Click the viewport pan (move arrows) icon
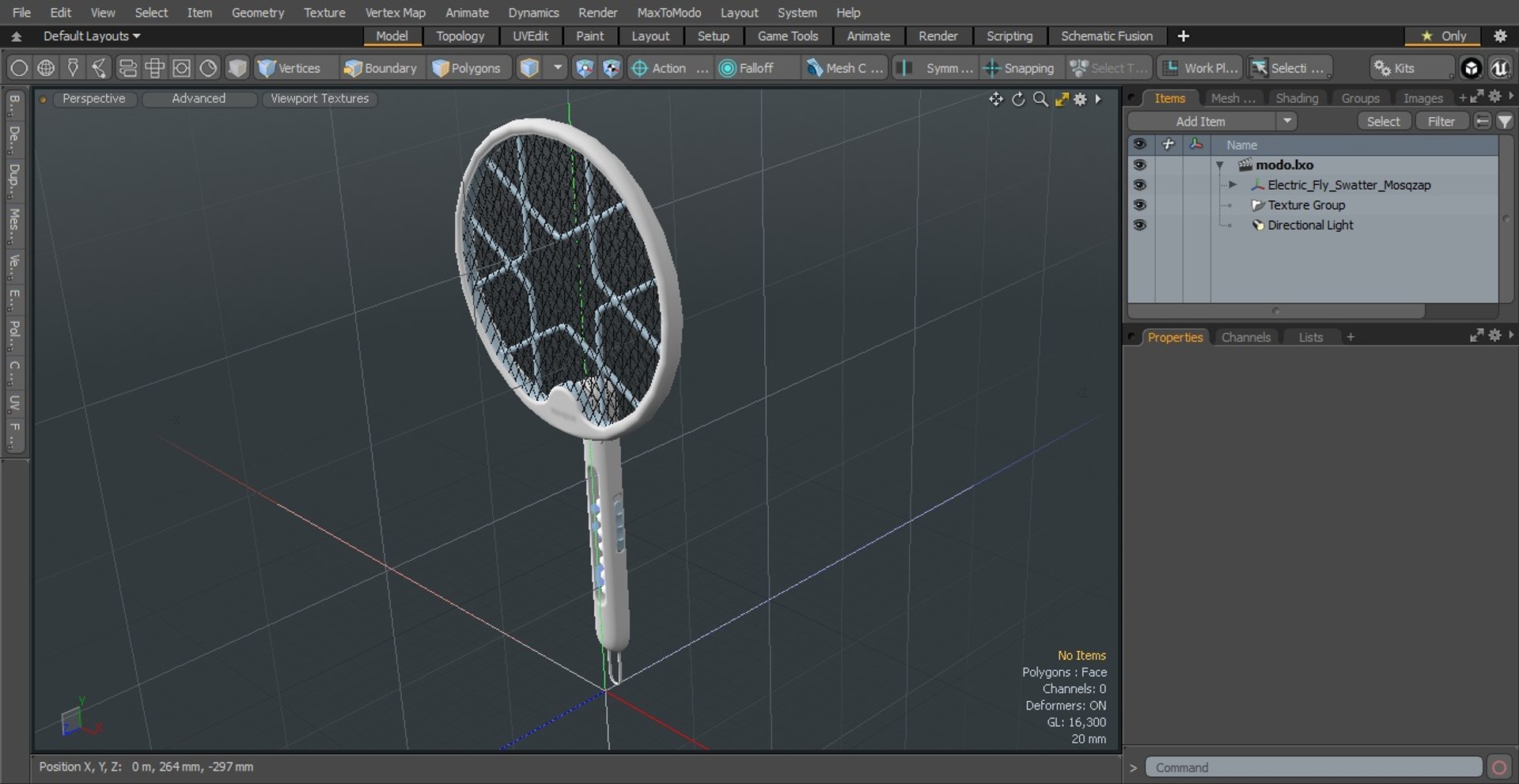This screenshot has height=784, width=1519. coord(995,99)
